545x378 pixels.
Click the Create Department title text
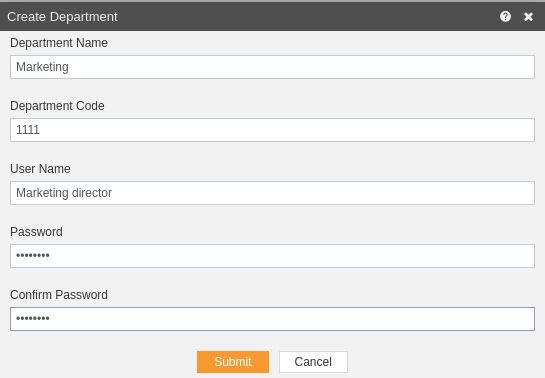pos(62,17)
